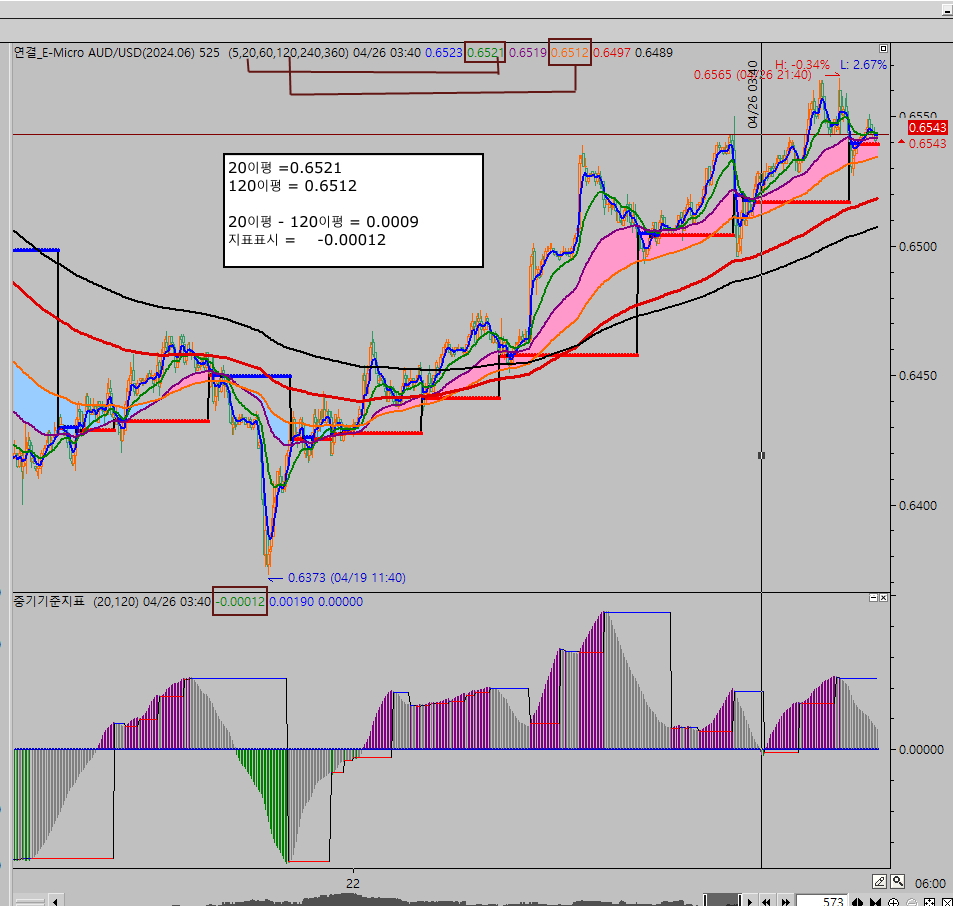Click the red 0.6543 current price tag
This screenshot has width=953, height=906.
coord(927,128)
